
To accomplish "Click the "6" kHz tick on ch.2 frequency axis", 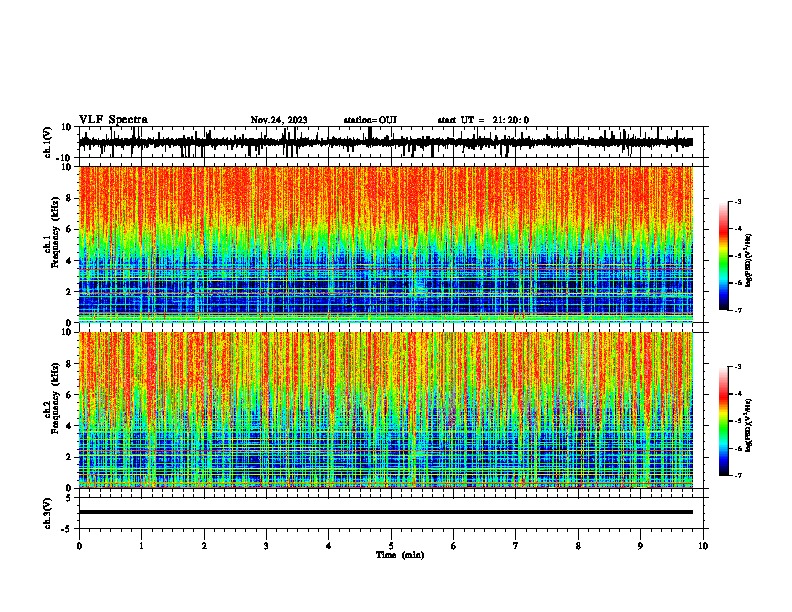I will click(x=69, y=395).
